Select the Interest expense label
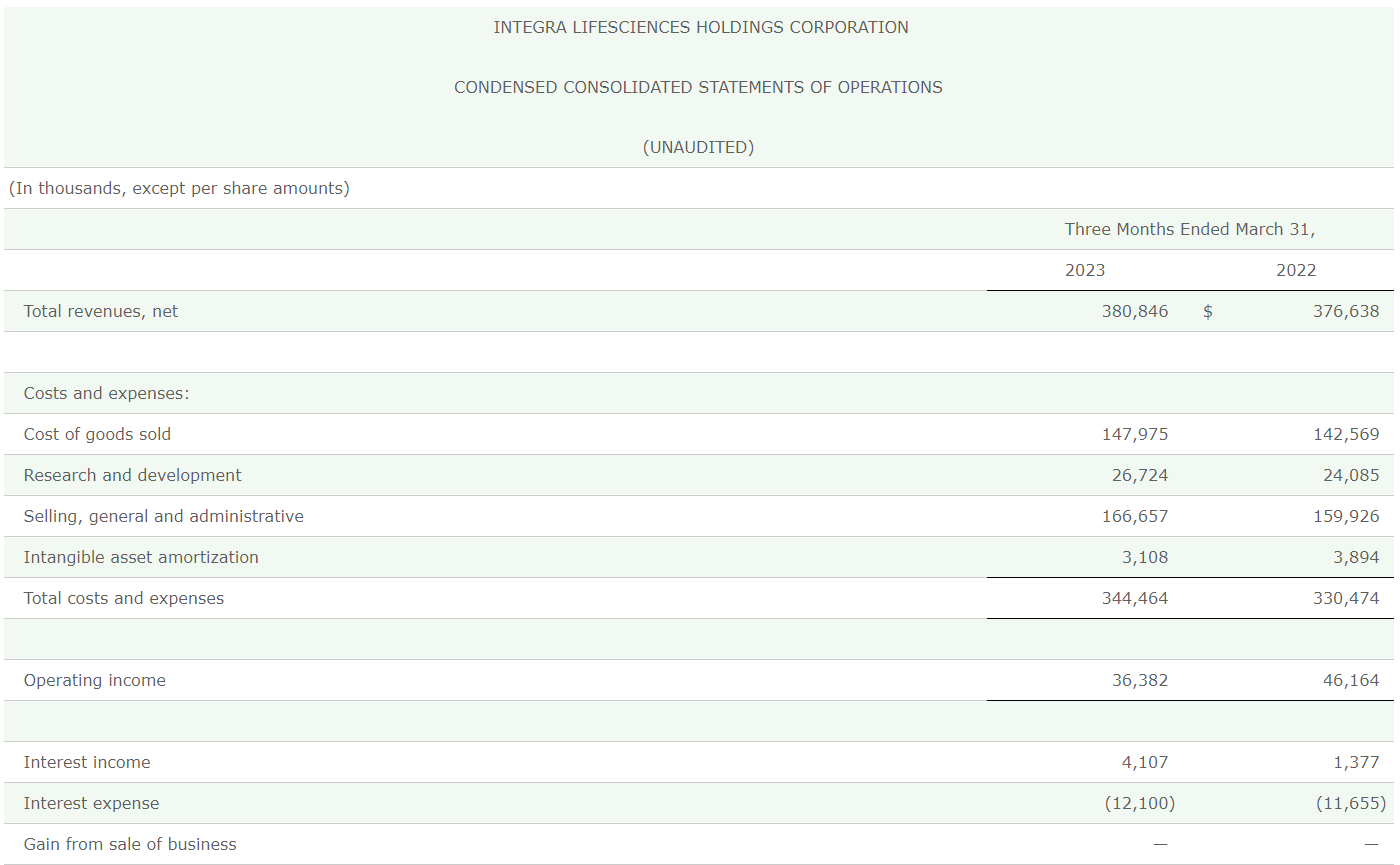 pyautogui.click(x=91, y=803)
